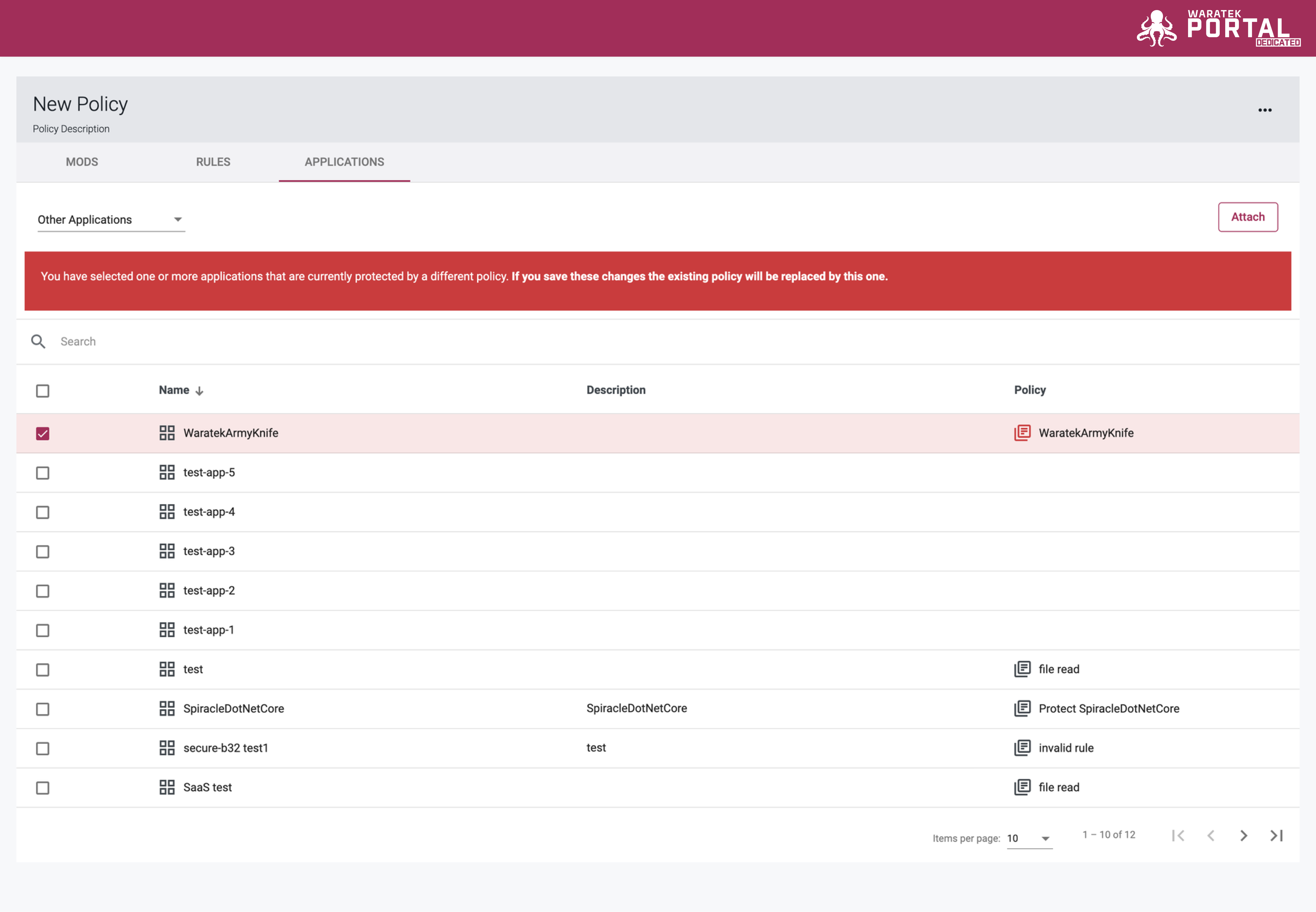Check the test-app-1 checkbox

[x=43, y=631]
